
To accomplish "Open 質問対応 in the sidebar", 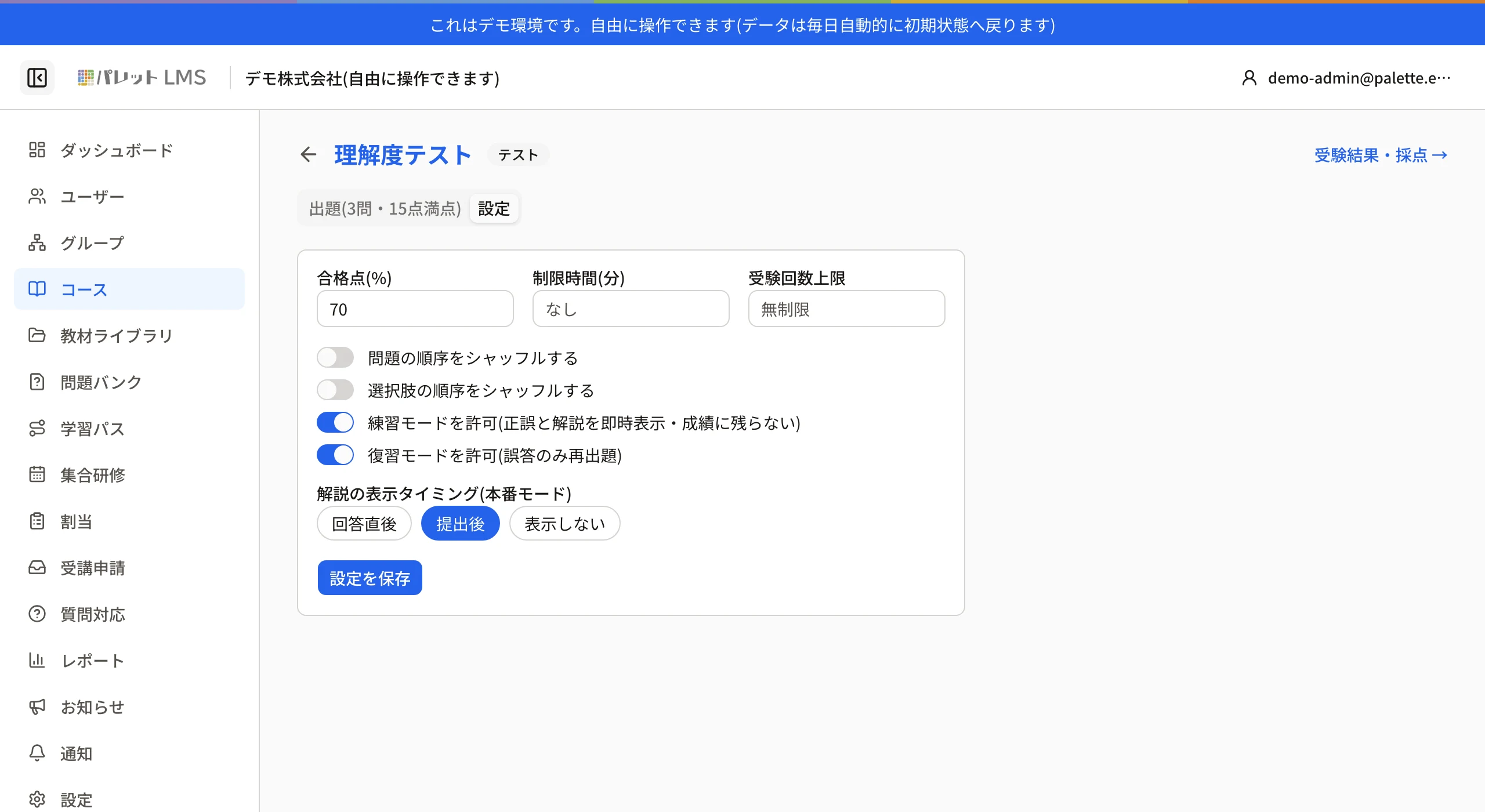I will [x=129, y=614].
